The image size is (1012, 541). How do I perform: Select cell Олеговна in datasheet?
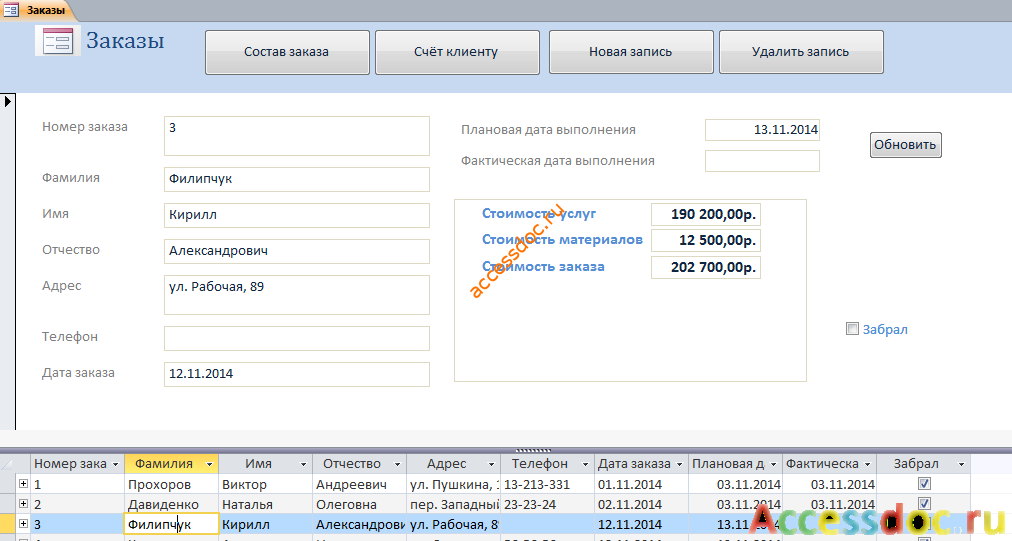click(359, 504)
